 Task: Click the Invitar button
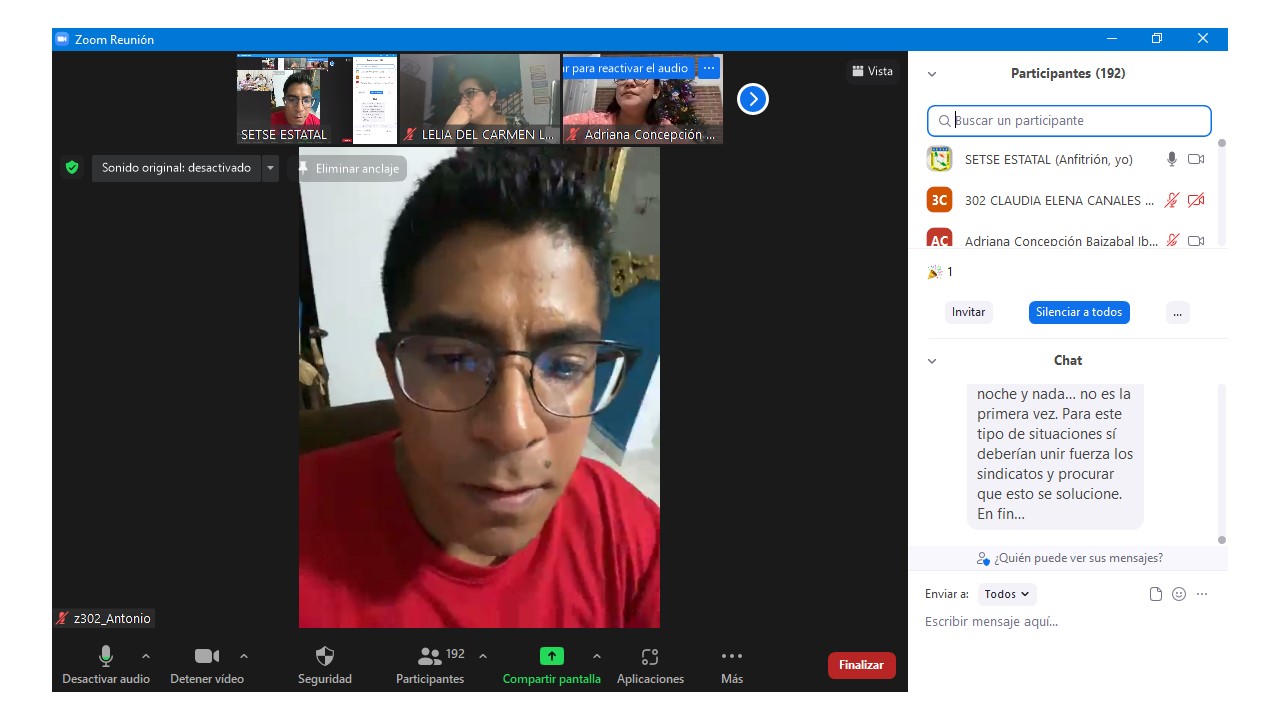click(x=968, y=312)
